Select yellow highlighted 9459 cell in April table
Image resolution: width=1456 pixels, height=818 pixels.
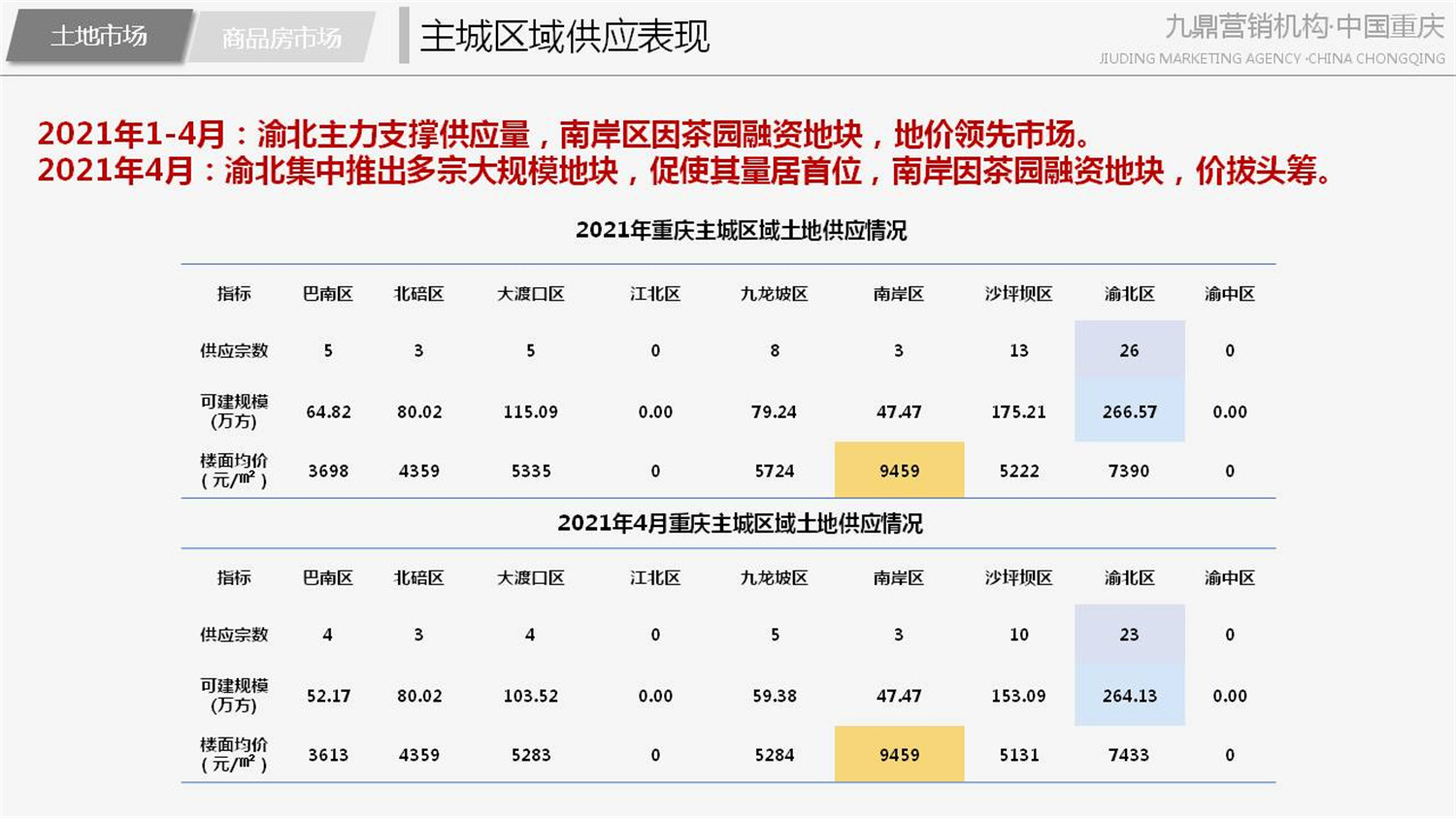pos(899,755)
